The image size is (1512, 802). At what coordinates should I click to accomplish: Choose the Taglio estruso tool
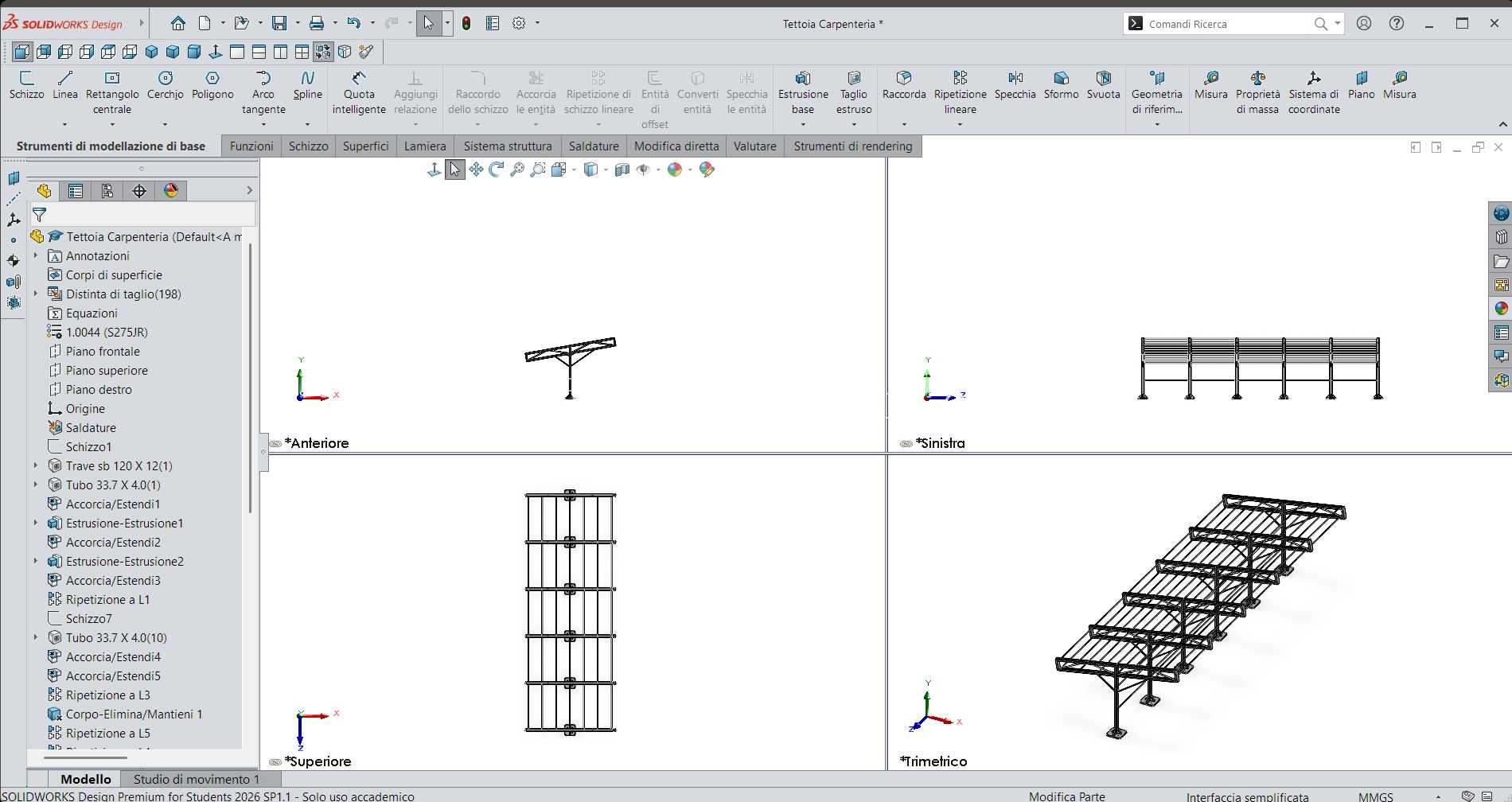(854, 92)
